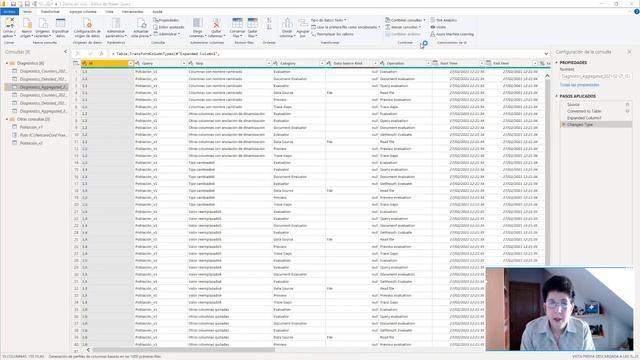Image resolution: width=640 pixels, height=360 pixels.
Task: Open query Propiedades in the ribbon
Action: coord(166,20)
